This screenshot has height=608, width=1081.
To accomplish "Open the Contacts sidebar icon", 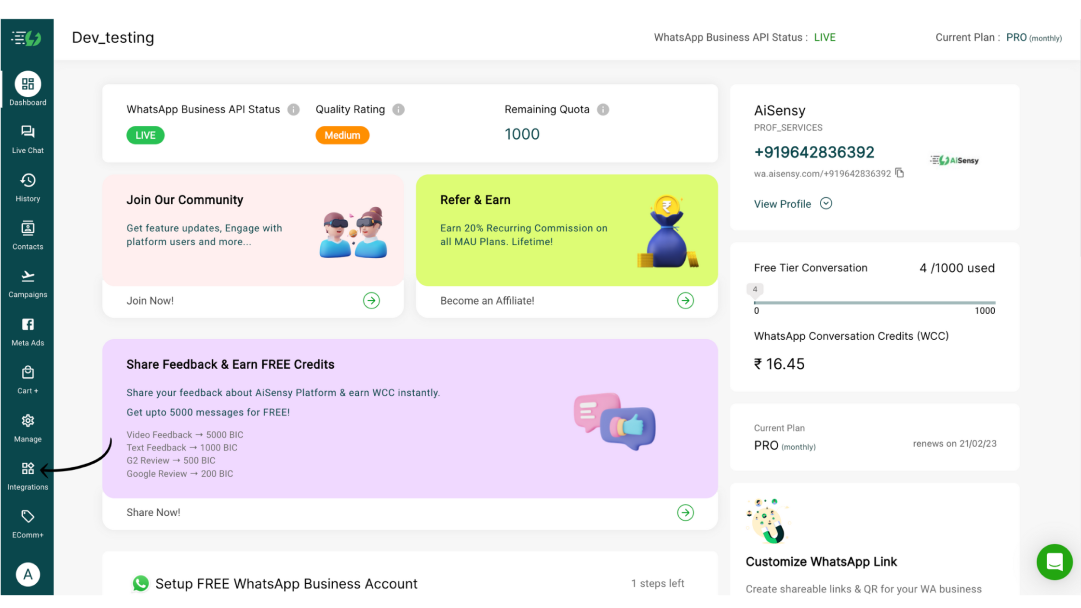I will tap(27, 229).
